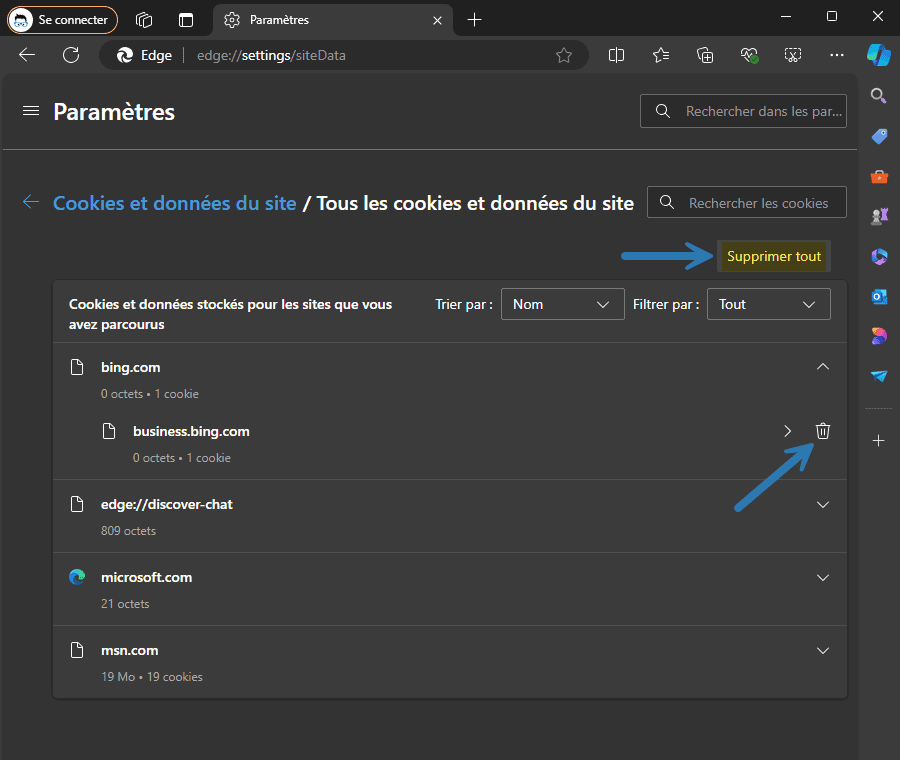Expand the msn.com entry
Screen dimensions: 900x760
click(x=823, y=650)
